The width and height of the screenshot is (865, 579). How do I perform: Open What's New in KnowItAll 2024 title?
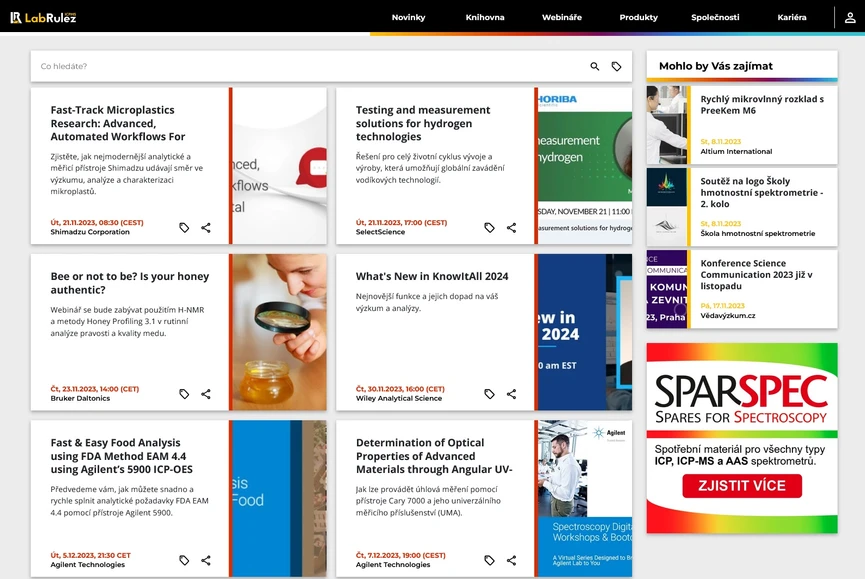[x=432, y=276]
